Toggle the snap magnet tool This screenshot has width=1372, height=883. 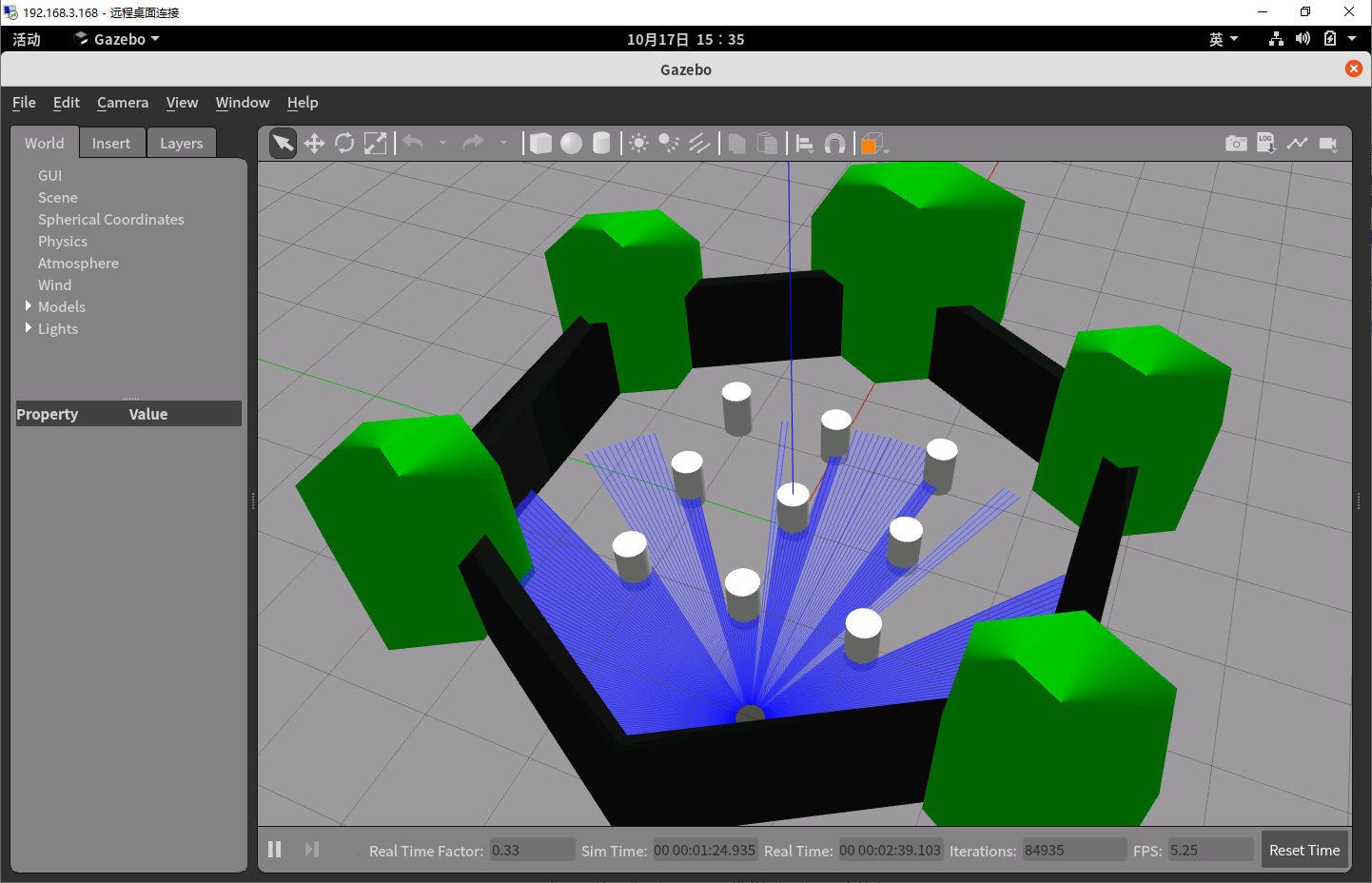834,144
